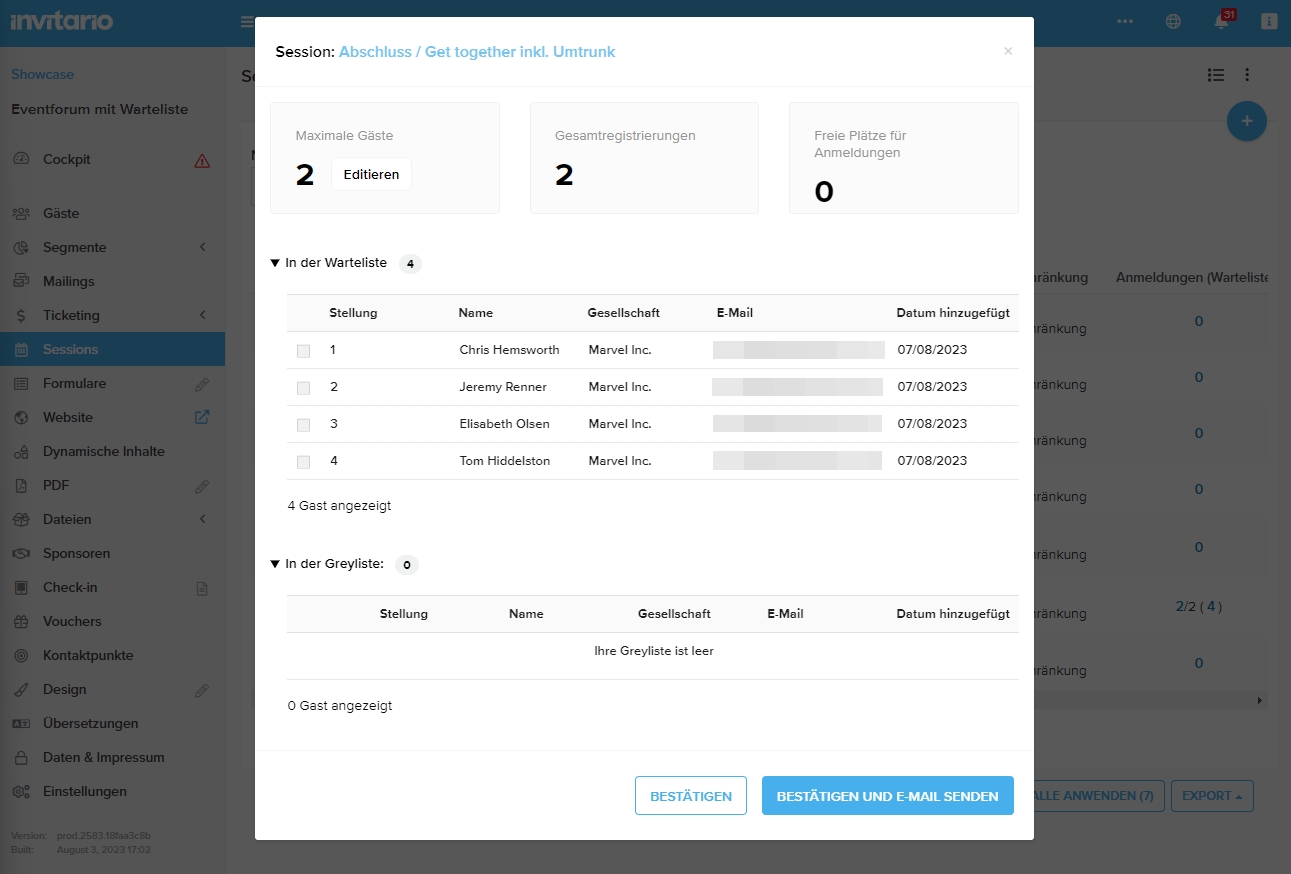Close the session dialog with X
Viewport: 1291px width, 874px height.
point(1008,51)
